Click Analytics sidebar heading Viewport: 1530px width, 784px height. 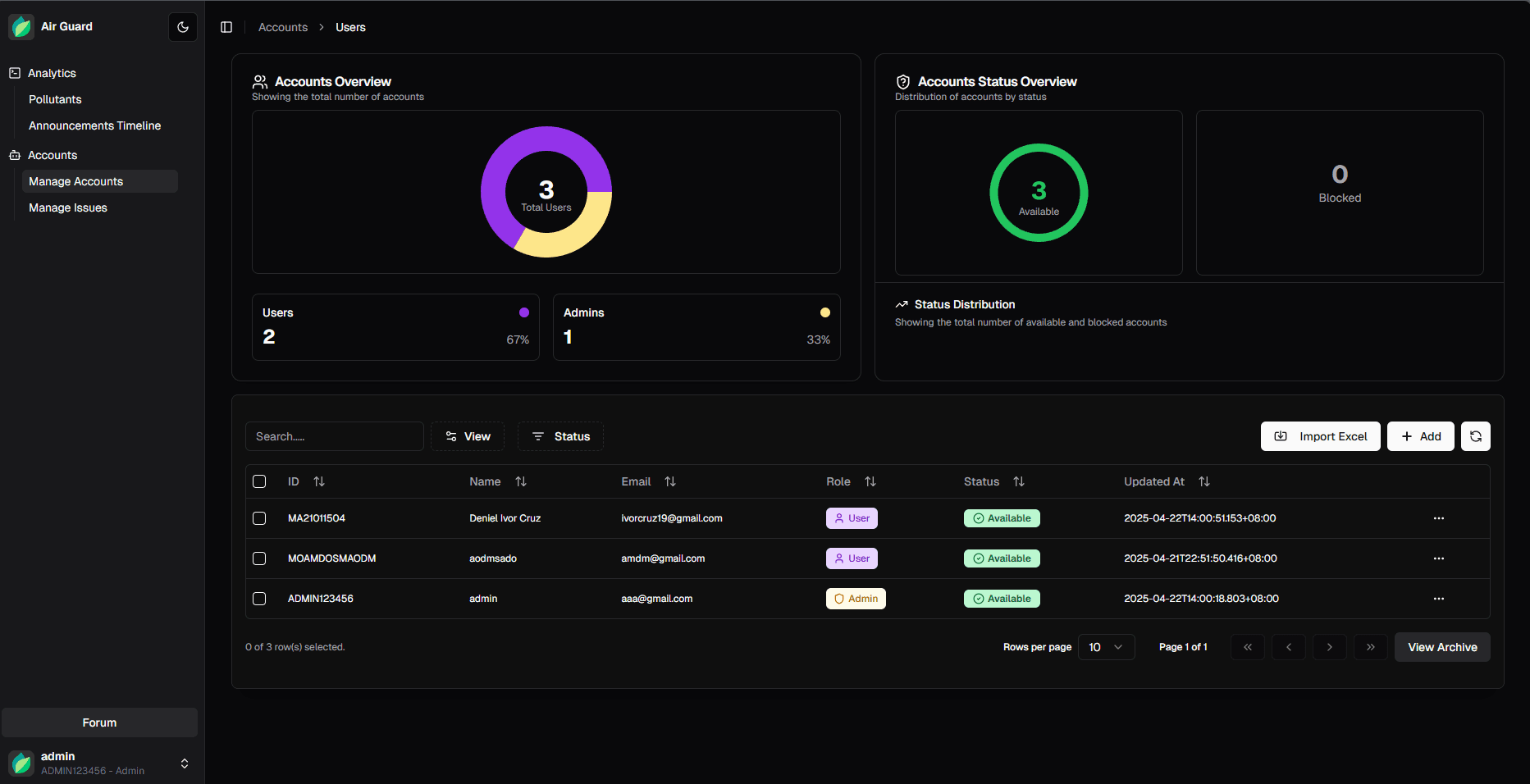(52, 73)
